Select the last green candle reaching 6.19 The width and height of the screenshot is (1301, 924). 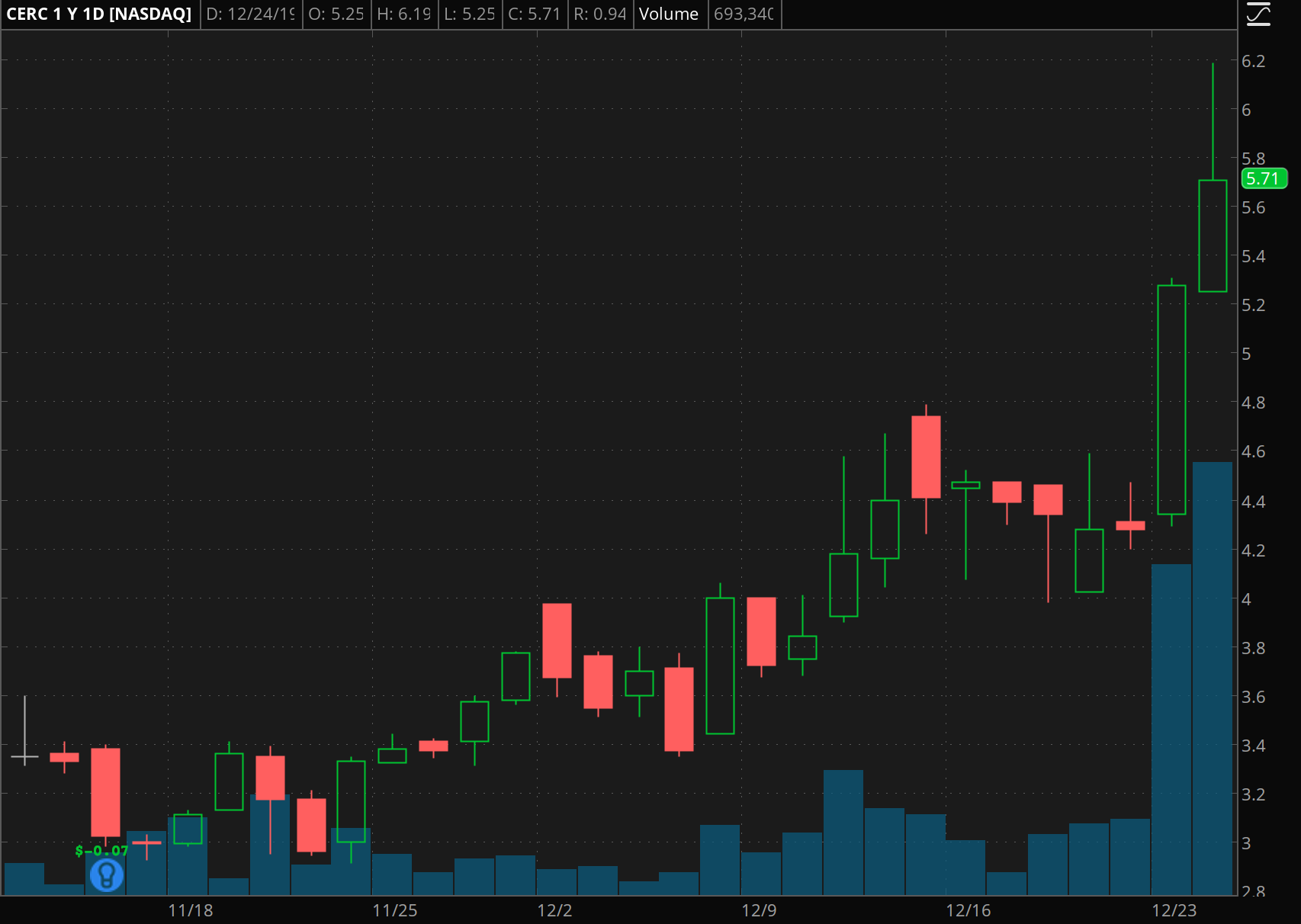coord(1213,236)
